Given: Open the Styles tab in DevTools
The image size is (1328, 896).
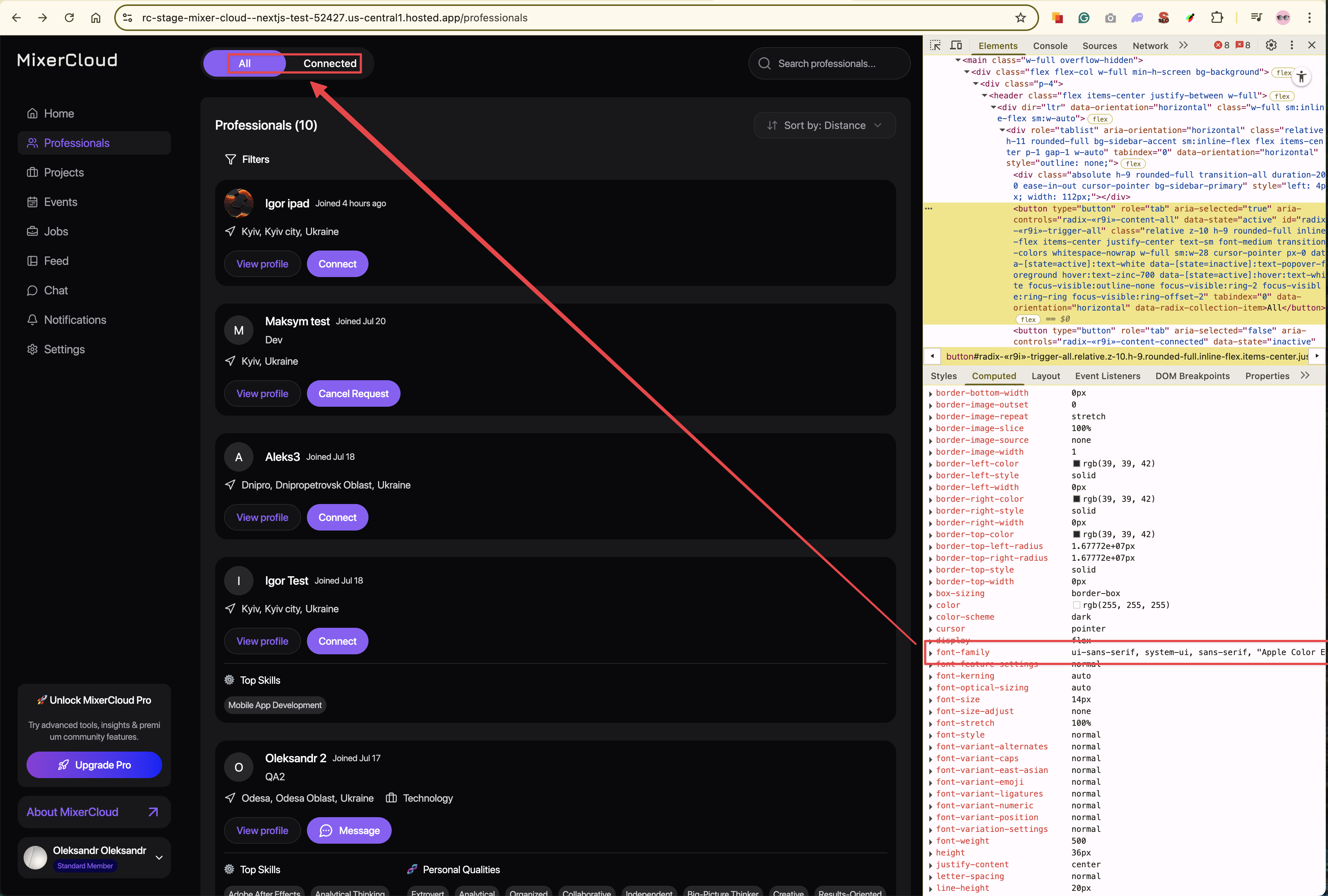Looking at the screenshot, I should click(943, 376).
